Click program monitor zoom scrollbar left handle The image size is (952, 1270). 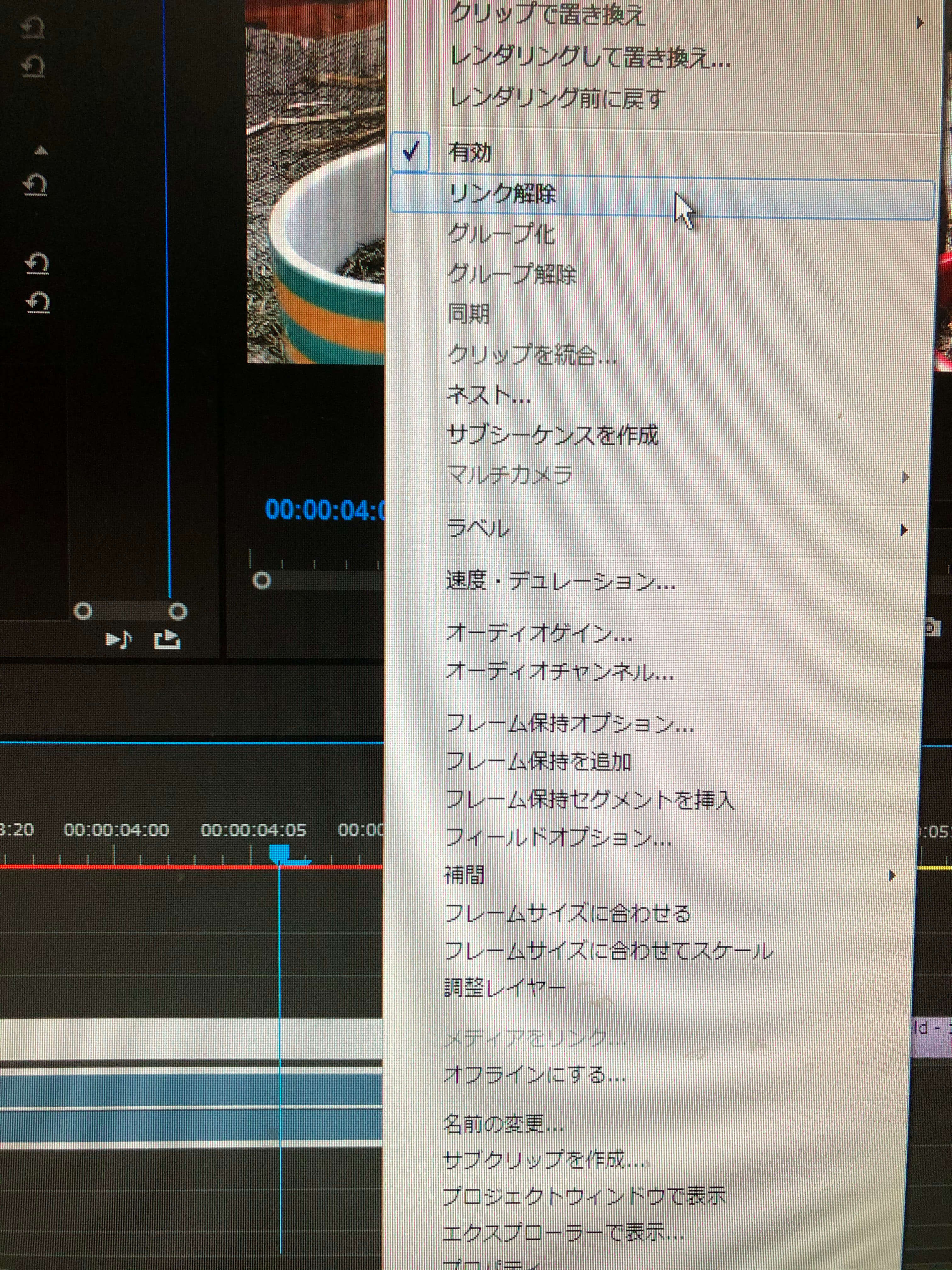262,581
